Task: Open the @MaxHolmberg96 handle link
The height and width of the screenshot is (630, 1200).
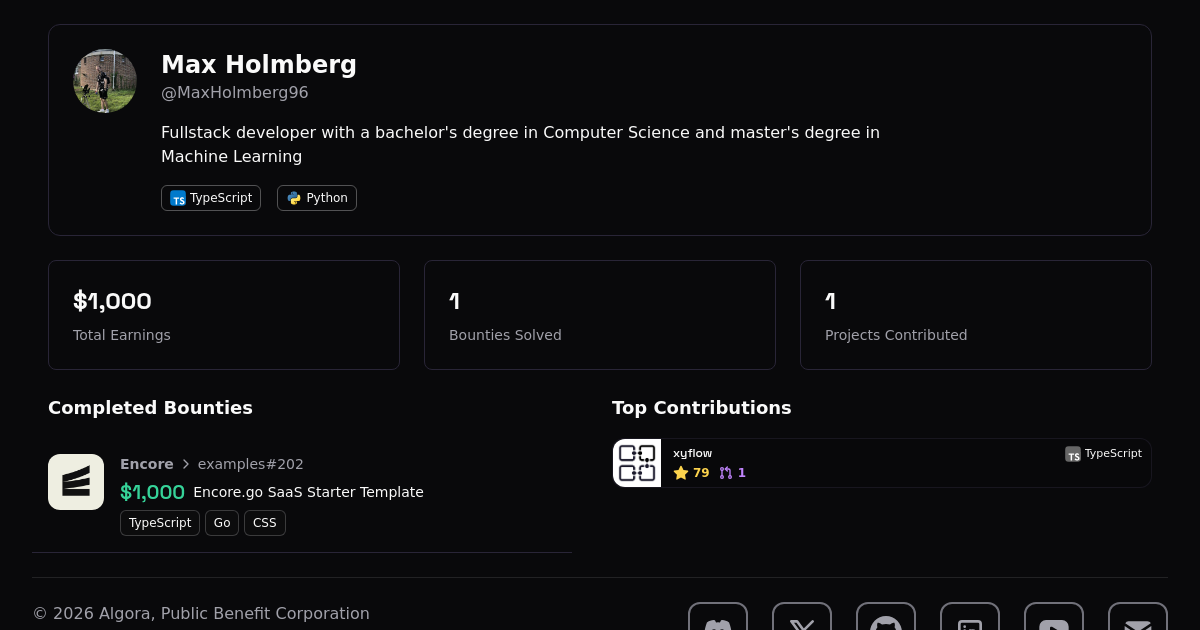Action: (235, 93)
